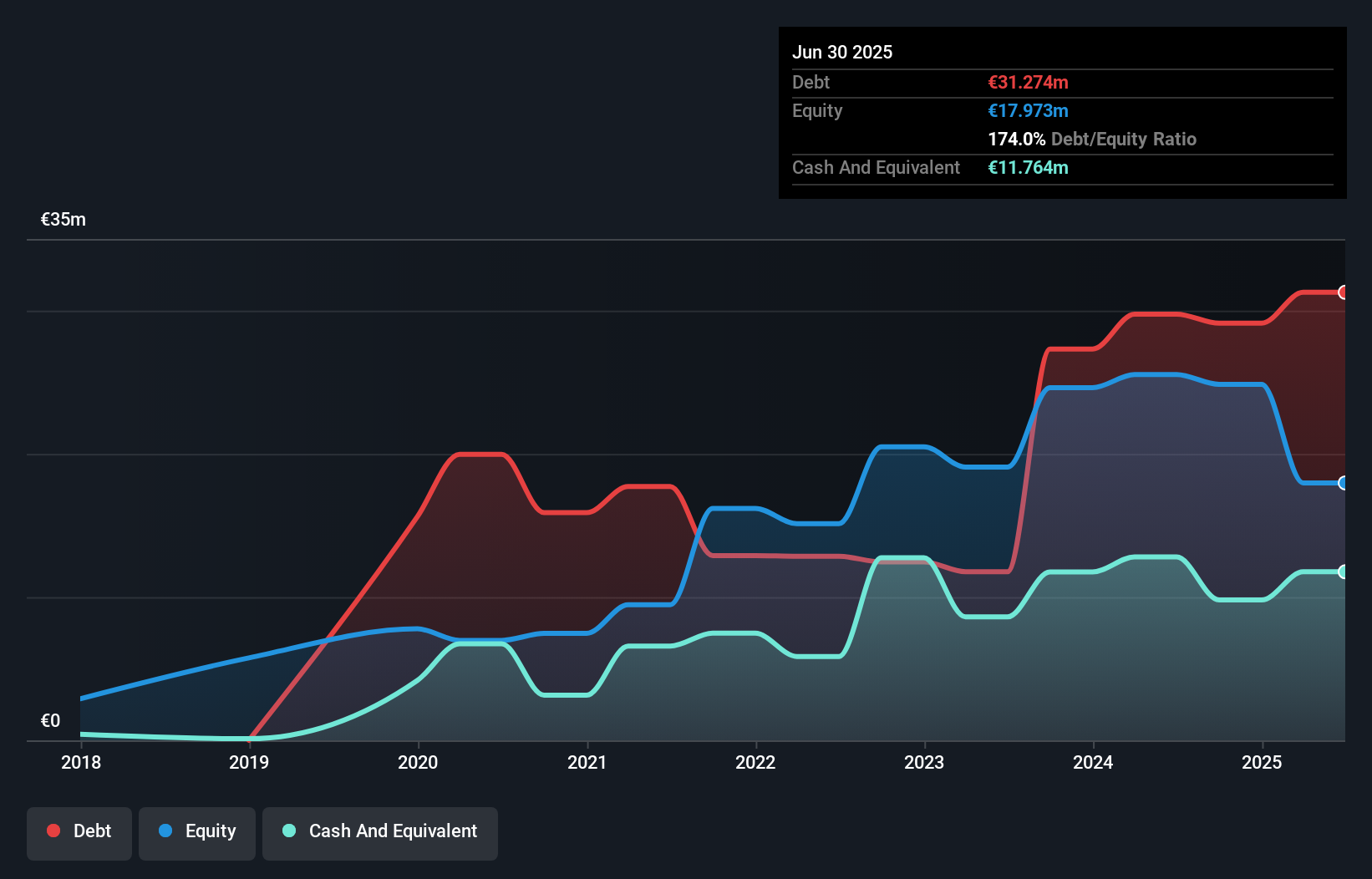Select the 2022 label on the x-axis
Image resolution: width=1372 pixels, height=879 pixels.
(x=756, y=763)
